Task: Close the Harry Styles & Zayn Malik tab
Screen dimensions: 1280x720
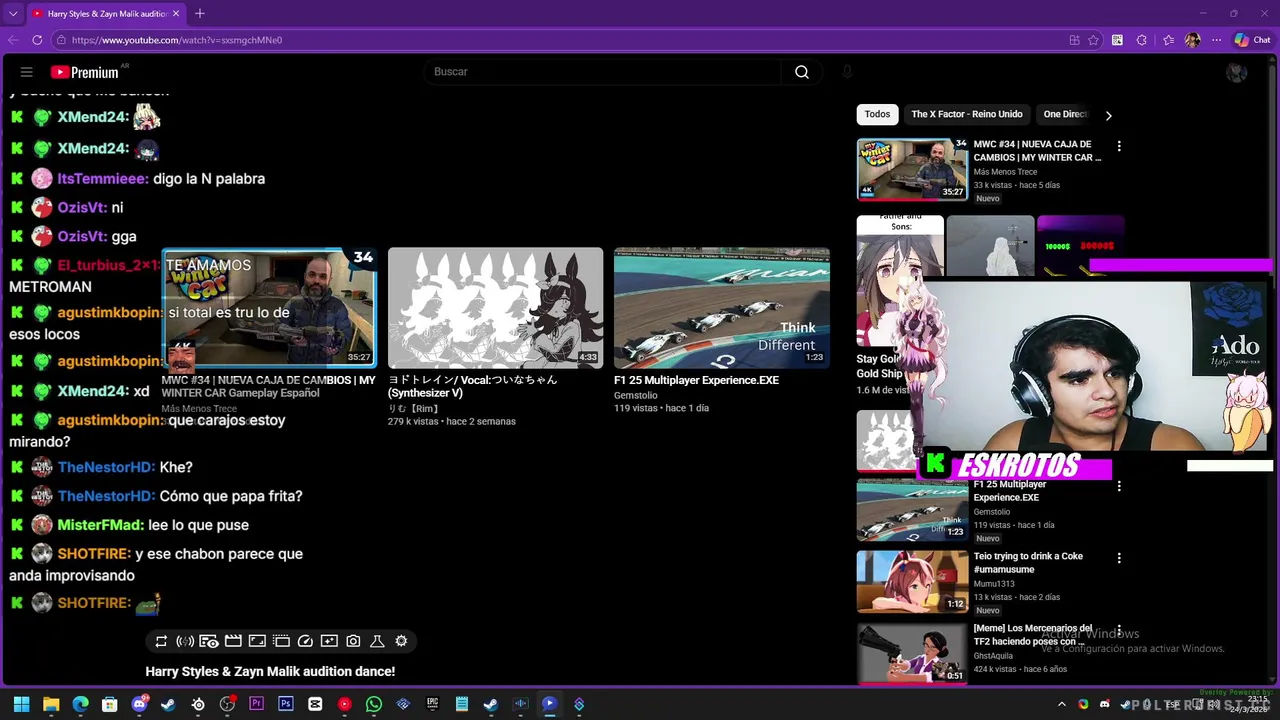Action: 177,14
